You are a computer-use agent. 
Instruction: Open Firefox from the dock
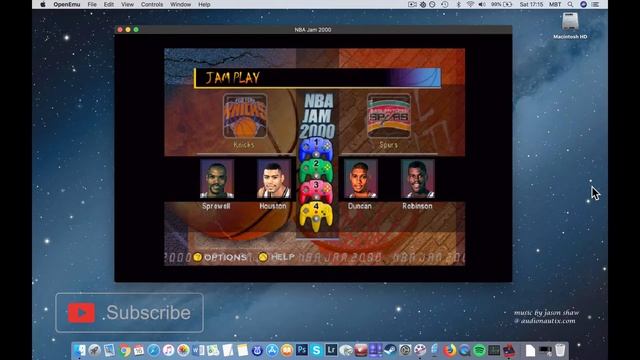click(449, 350)
